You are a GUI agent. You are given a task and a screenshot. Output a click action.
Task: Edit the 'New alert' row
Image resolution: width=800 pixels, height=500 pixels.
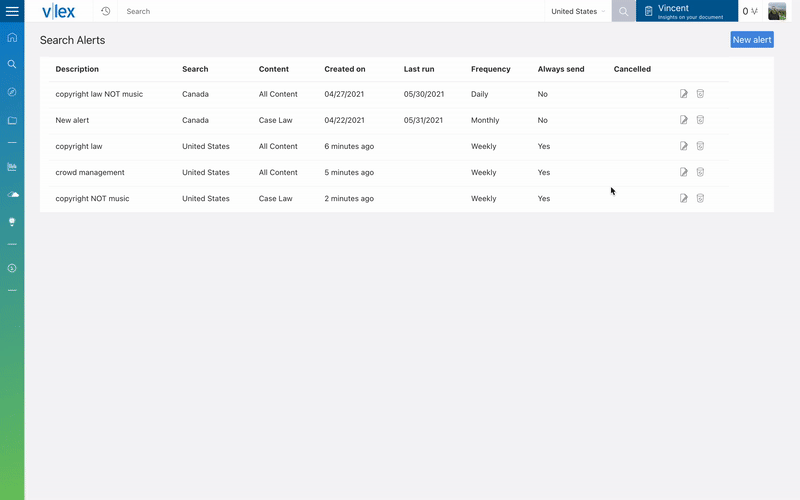tap(684, 120)
